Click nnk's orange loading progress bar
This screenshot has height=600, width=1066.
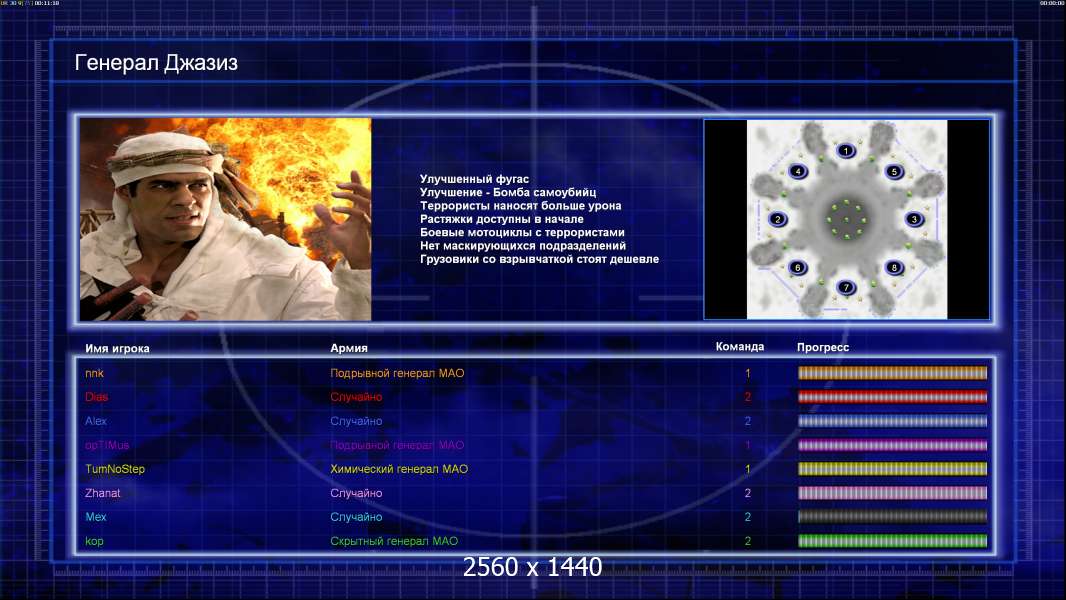click(x=892, y=373)
